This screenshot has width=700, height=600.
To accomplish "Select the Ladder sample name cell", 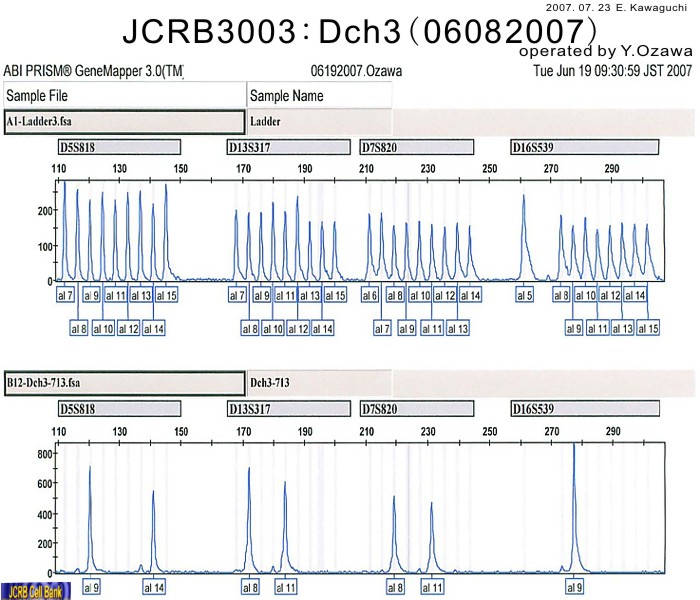I will coord(319,121).
